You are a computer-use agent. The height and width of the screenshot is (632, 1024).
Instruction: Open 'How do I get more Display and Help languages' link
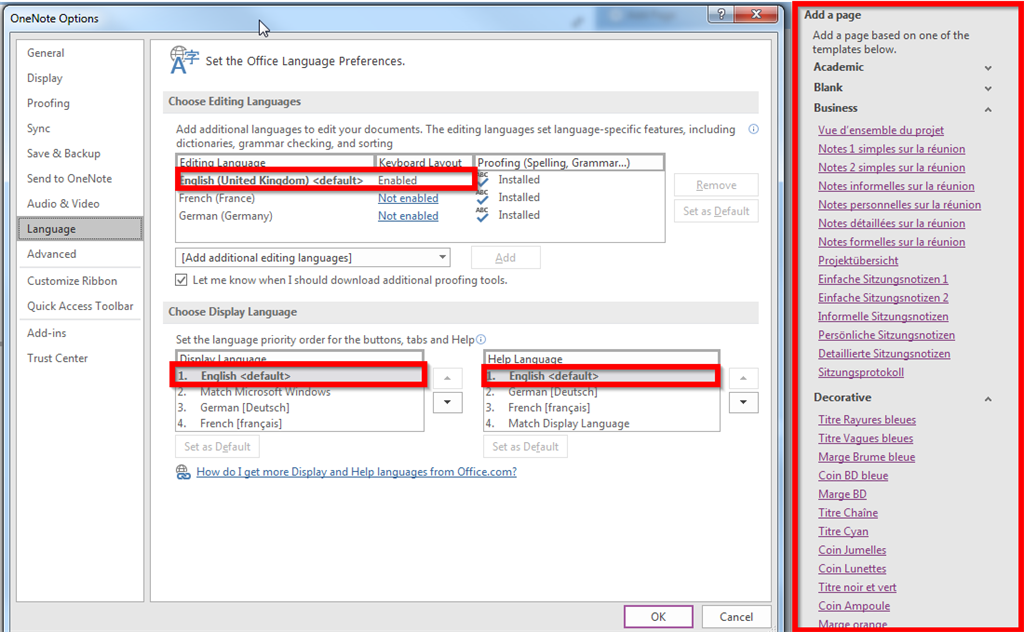(357, 471)
